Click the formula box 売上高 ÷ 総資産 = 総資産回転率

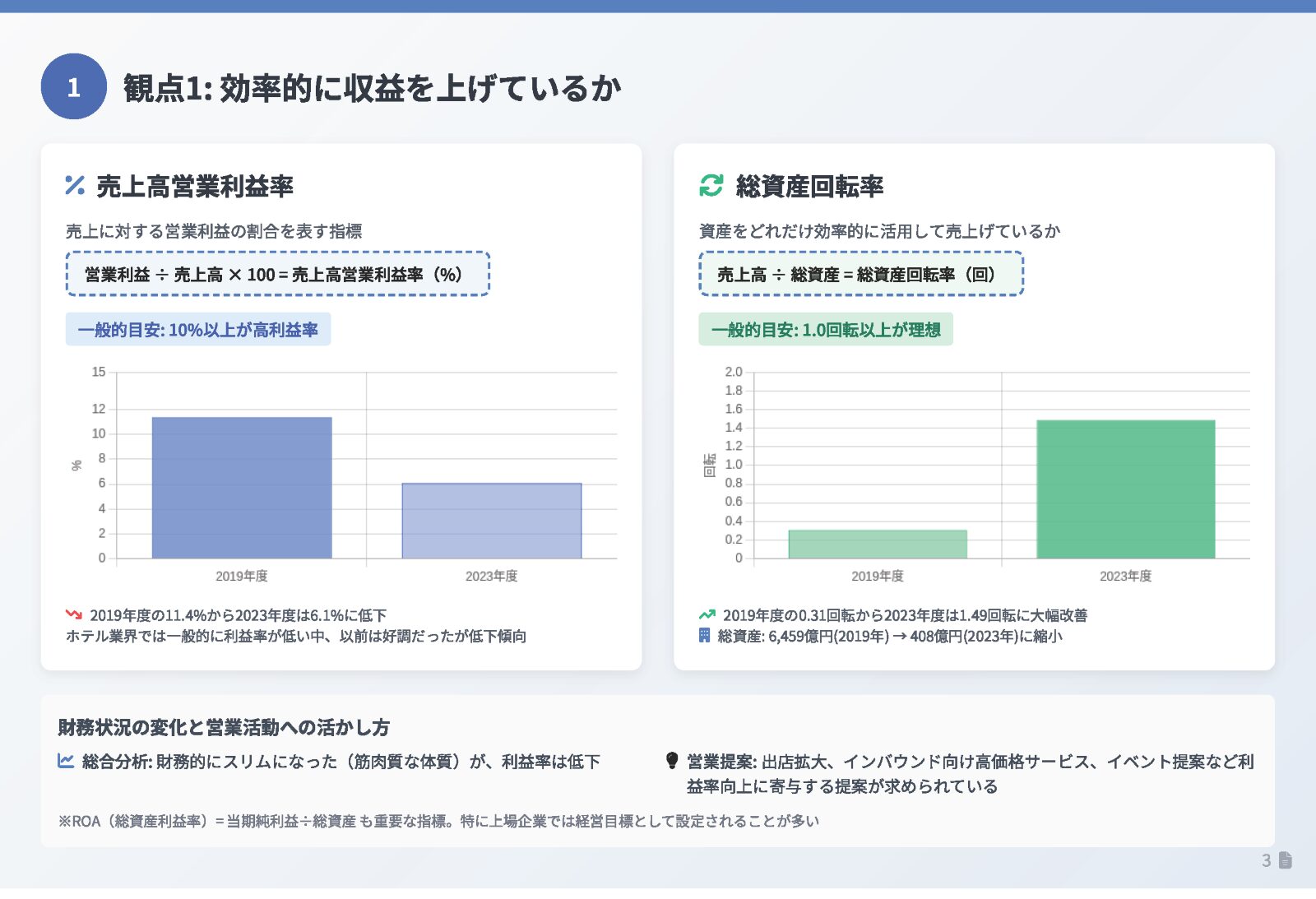861,274
